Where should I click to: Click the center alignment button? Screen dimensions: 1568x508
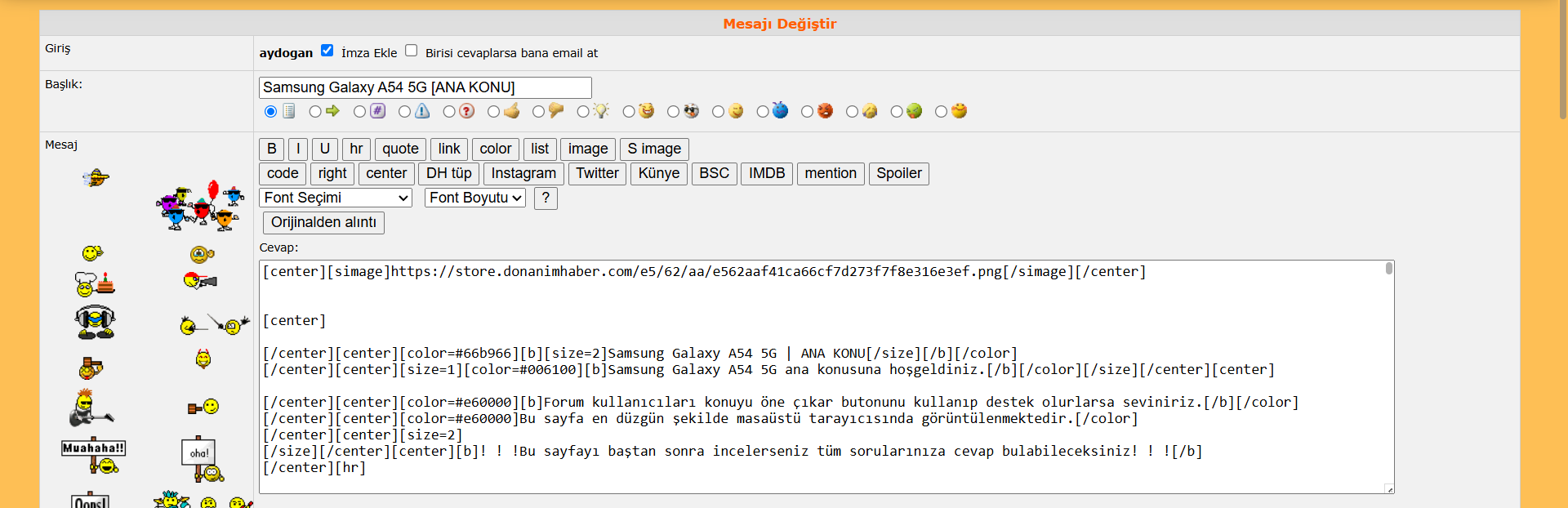[x=386, y=173]
